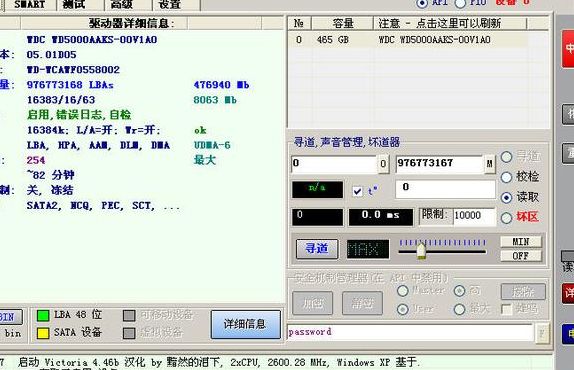Click the MAX LED display

[x=368, y=249]
